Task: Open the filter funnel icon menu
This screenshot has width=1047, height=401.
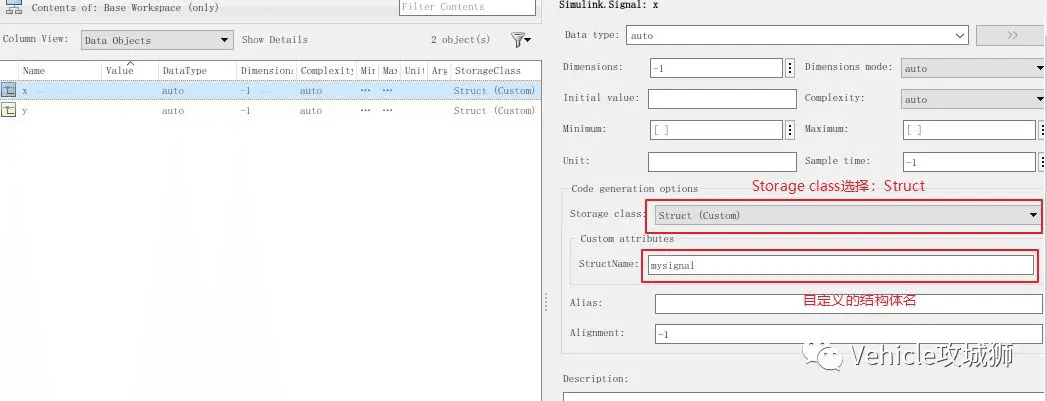Action: (x=521, y=40)
